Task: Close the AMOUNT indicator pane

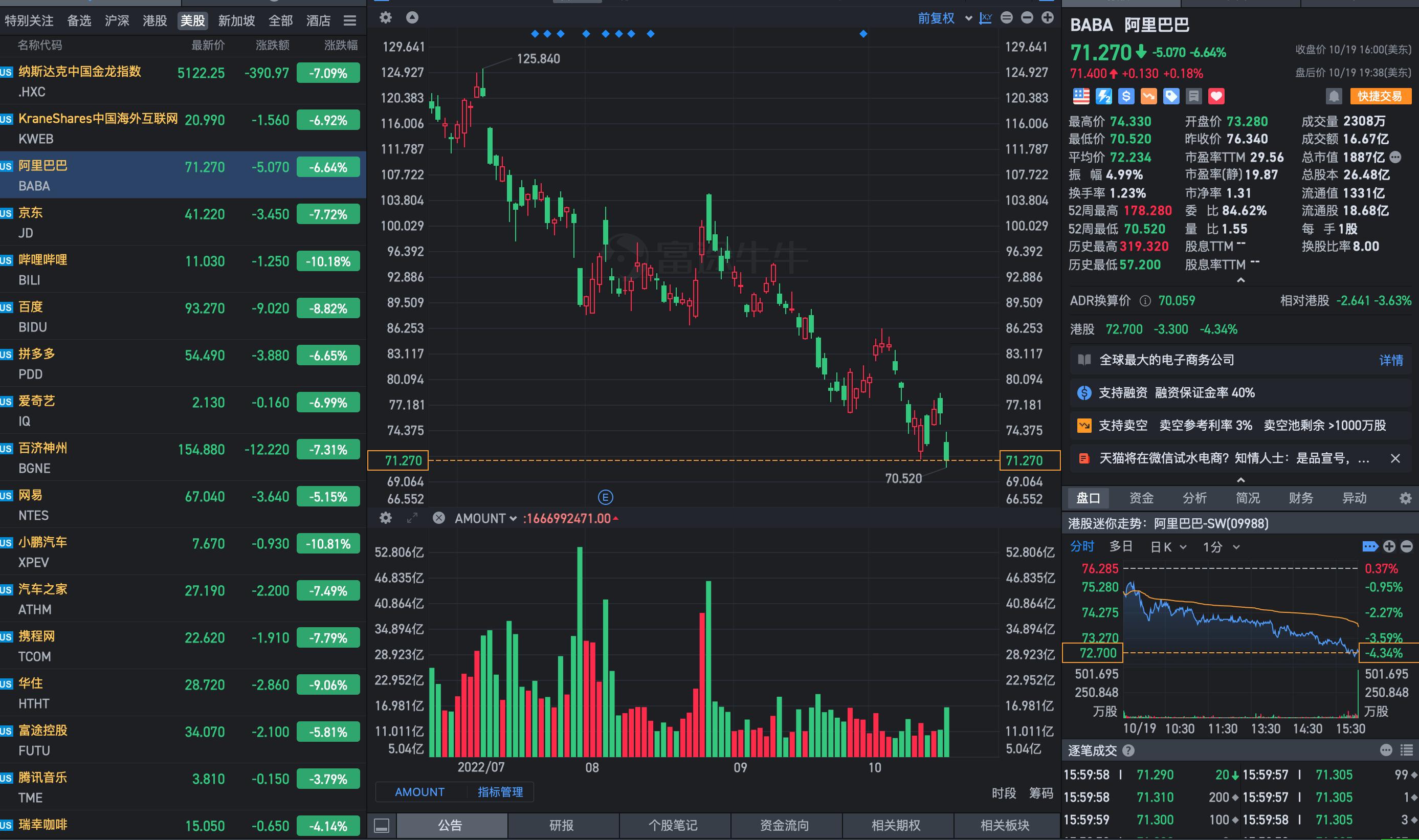Action: point(439,517)
